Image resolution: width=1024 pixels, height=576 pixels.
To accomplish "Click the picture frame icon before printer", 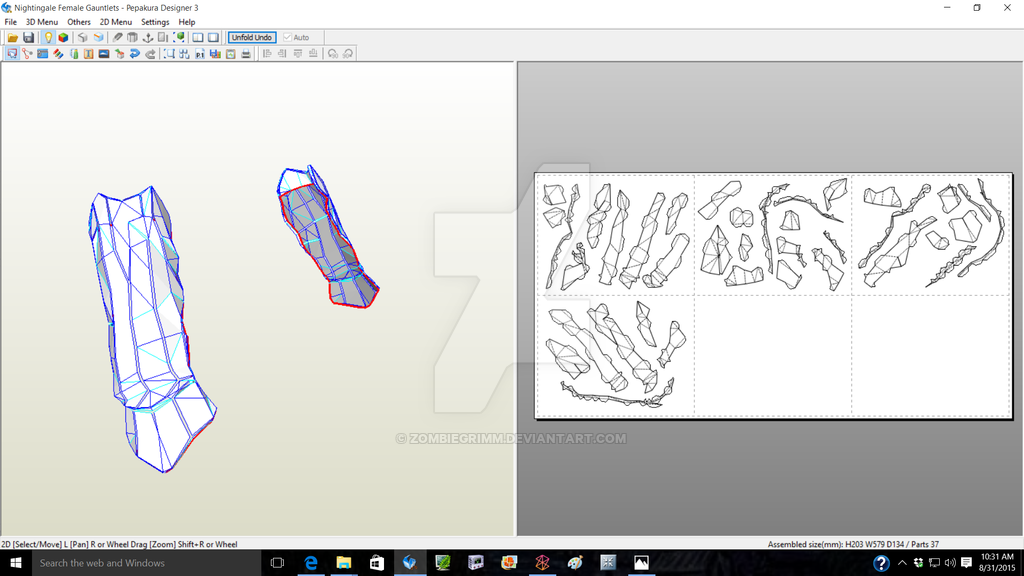I will click(231, 54).
